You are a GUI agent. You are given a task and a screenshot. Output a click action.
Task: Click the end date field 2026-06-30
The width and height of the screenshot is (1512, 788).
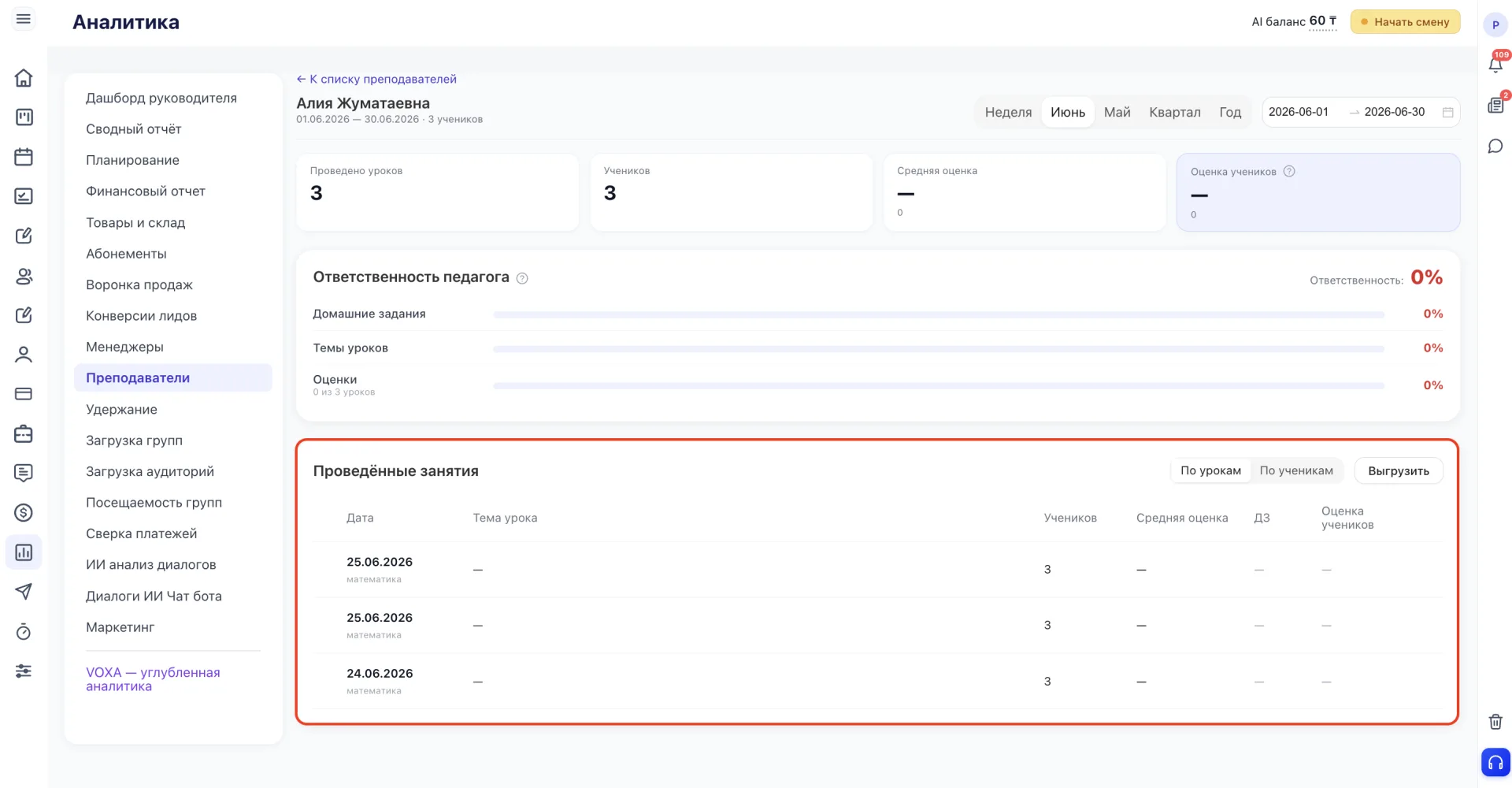point(1395,112)
